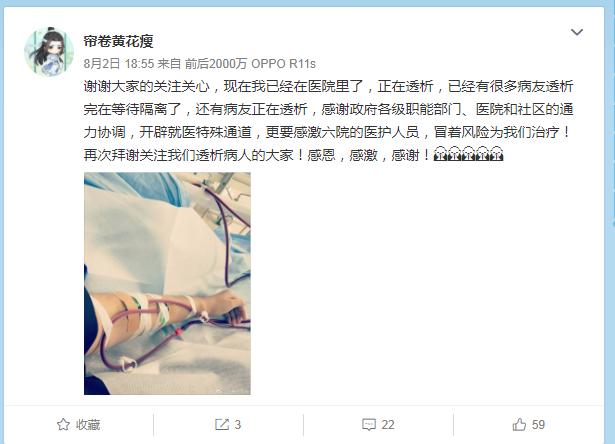Click the 8月2日 18:55 timestamp link
Screen dimensions: 615x444
(x=119, y=64)
